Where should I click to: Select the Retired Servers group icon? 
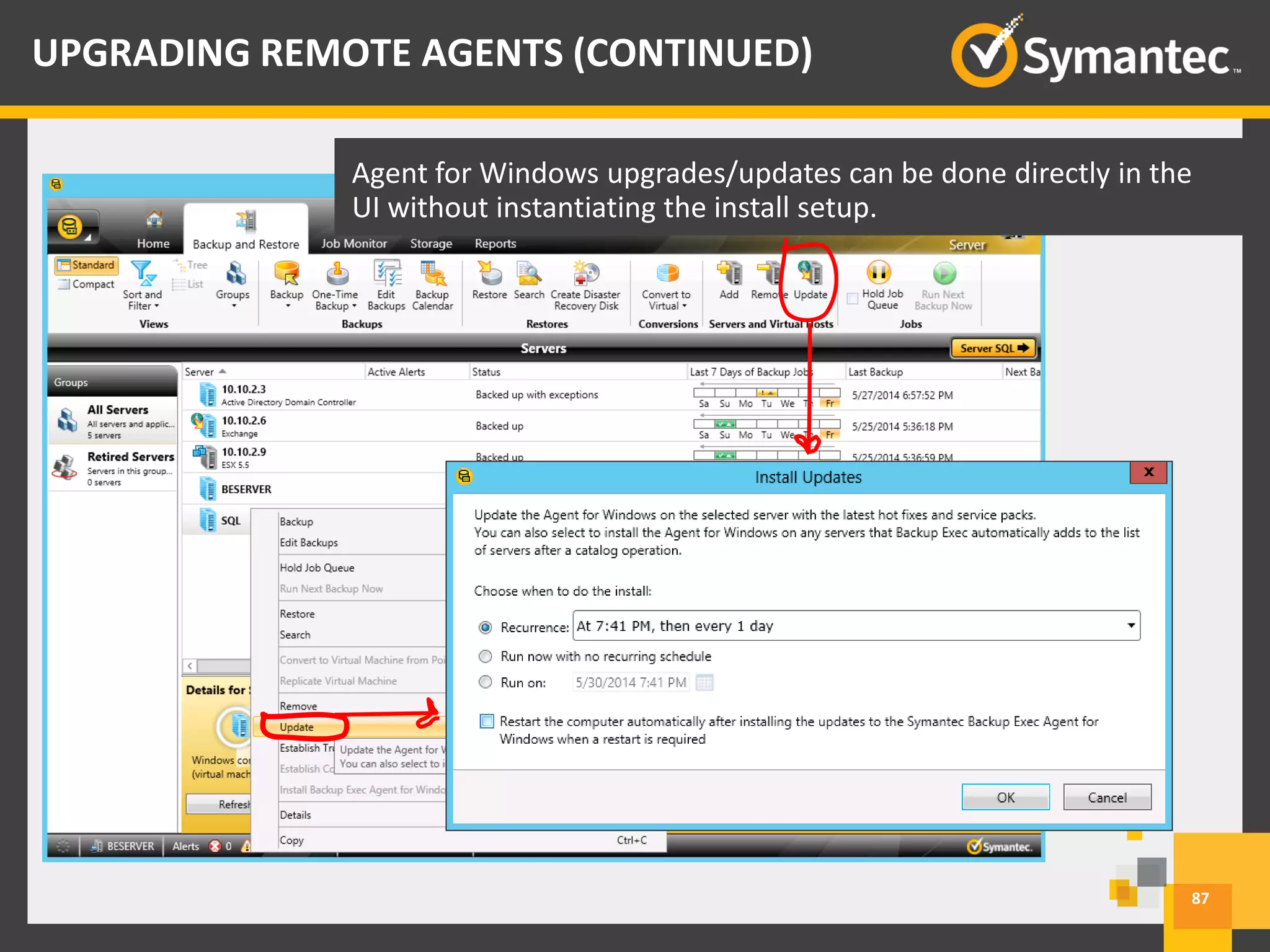pyautogui.click(x=65, y=467)
